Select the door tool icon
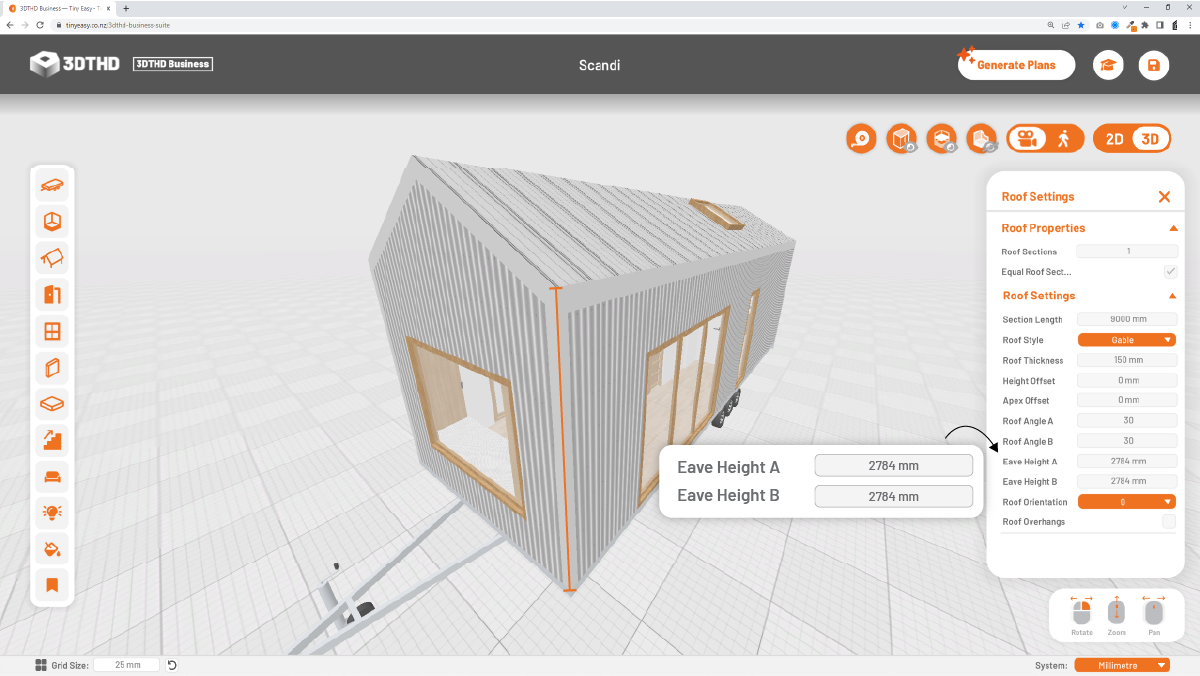The image size is (1200, 676). (x=52, y=294)
